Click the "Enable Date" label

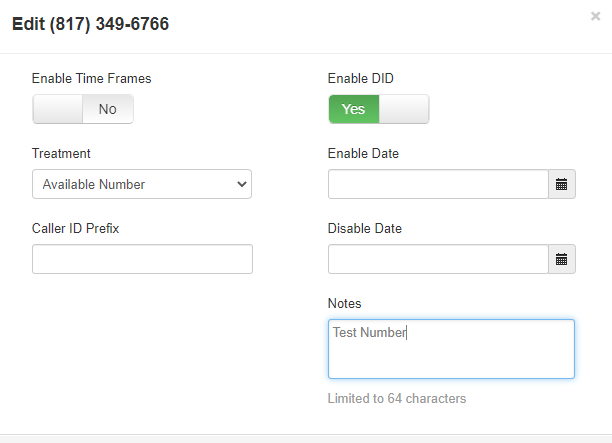[x=363, y=153]
